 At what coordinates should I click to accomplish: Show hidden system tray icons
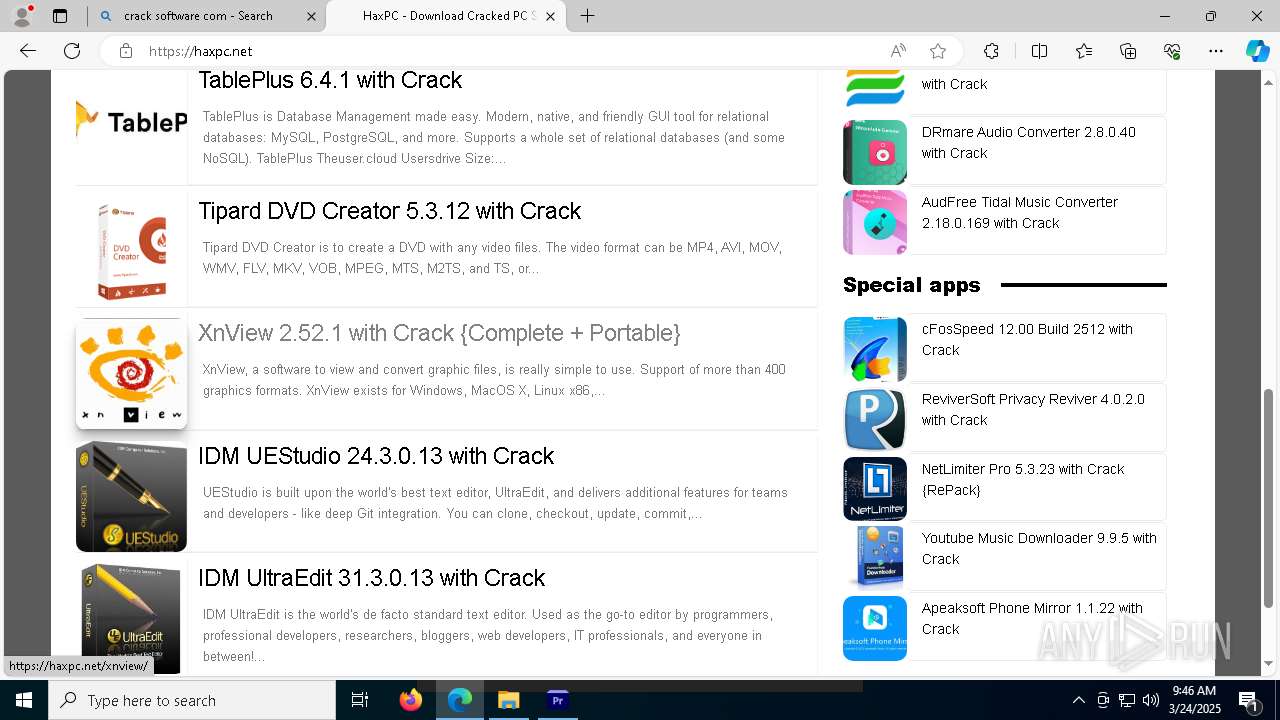[1078, 700]
